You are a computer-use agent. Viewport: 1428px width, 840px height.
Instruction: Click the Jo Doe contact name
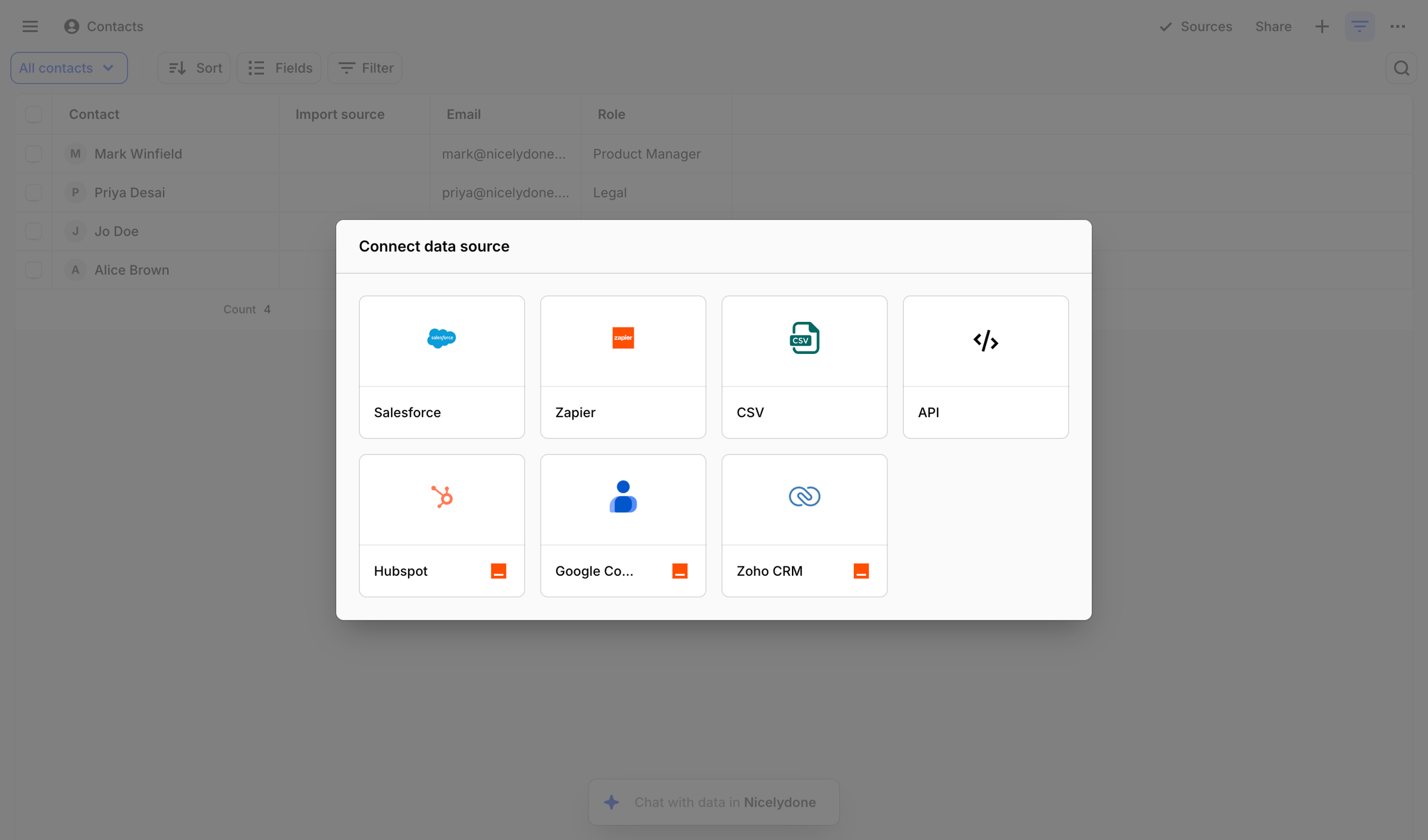pyautogui.click(x=117, y=231)
